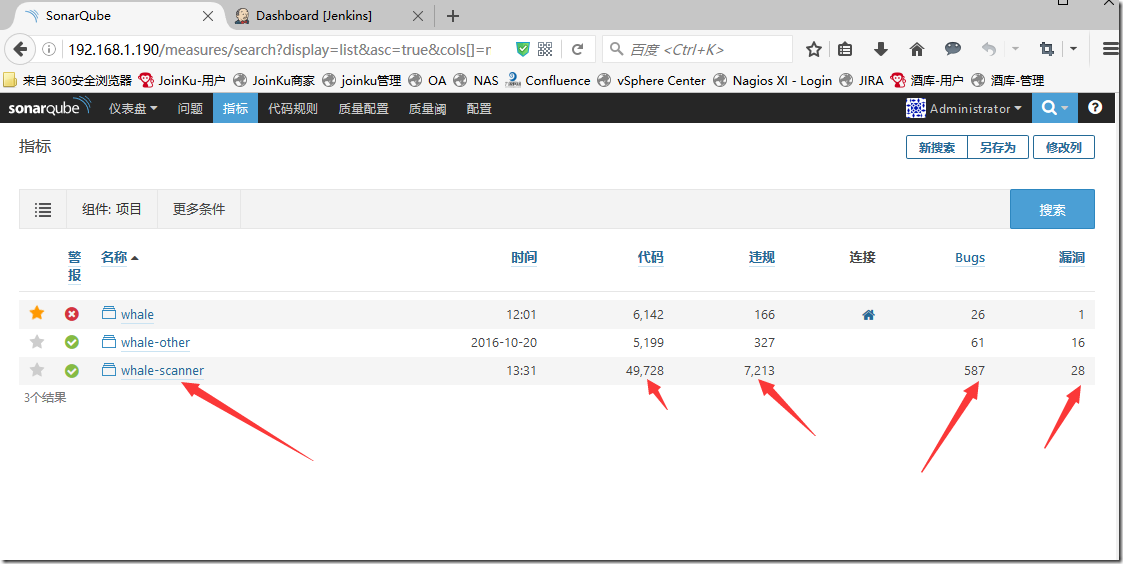The height and width of the screenshot is (564, 1123).
Task: Close the SonarQube browser tab
Action: [x=208, y=16]
